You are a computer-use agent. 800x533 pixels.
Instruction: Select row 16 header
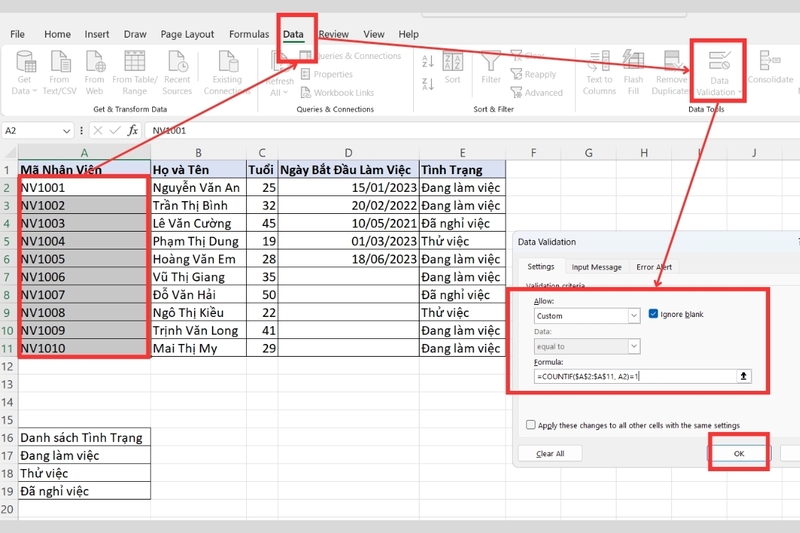(7, 438)
